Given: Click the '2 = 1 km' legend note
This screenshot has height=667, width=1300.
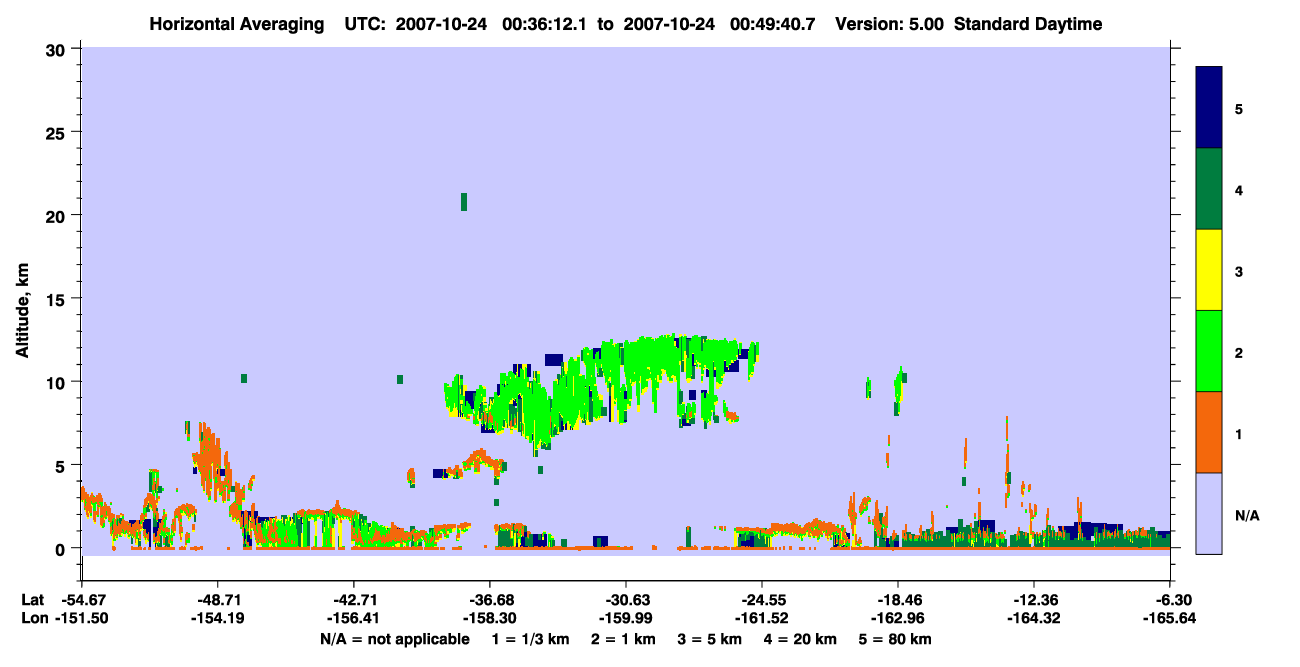Looking at the screenshot, I should pyautogui.click(x=625, y=639).
